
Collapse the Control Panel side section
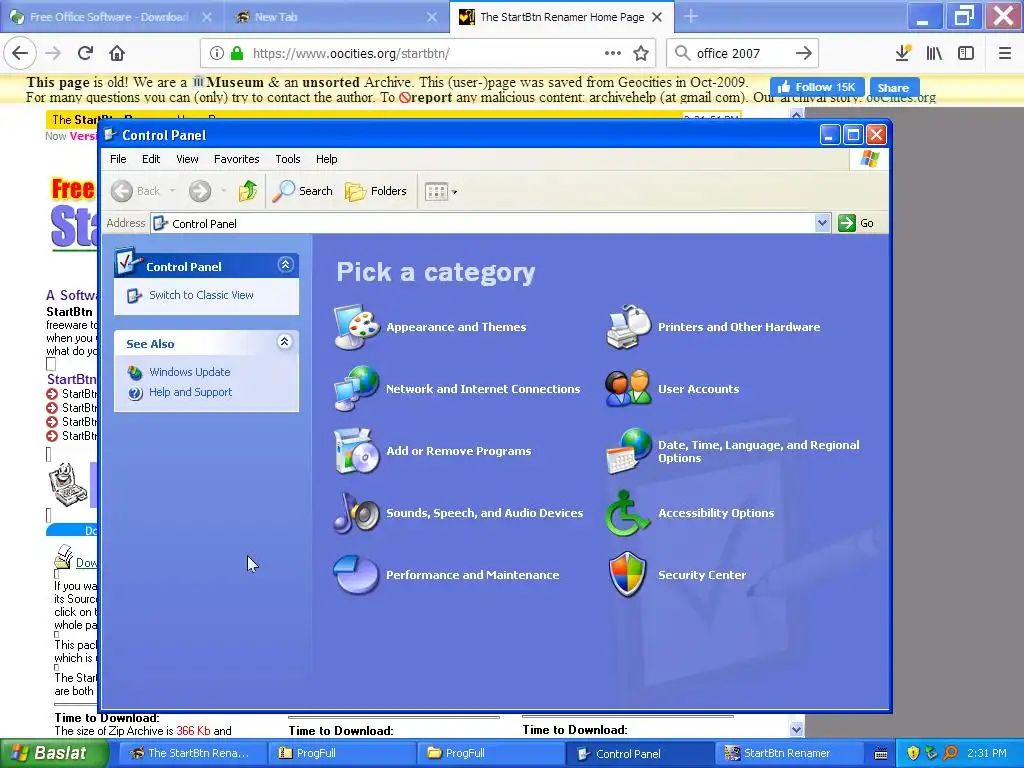[285, 264]
